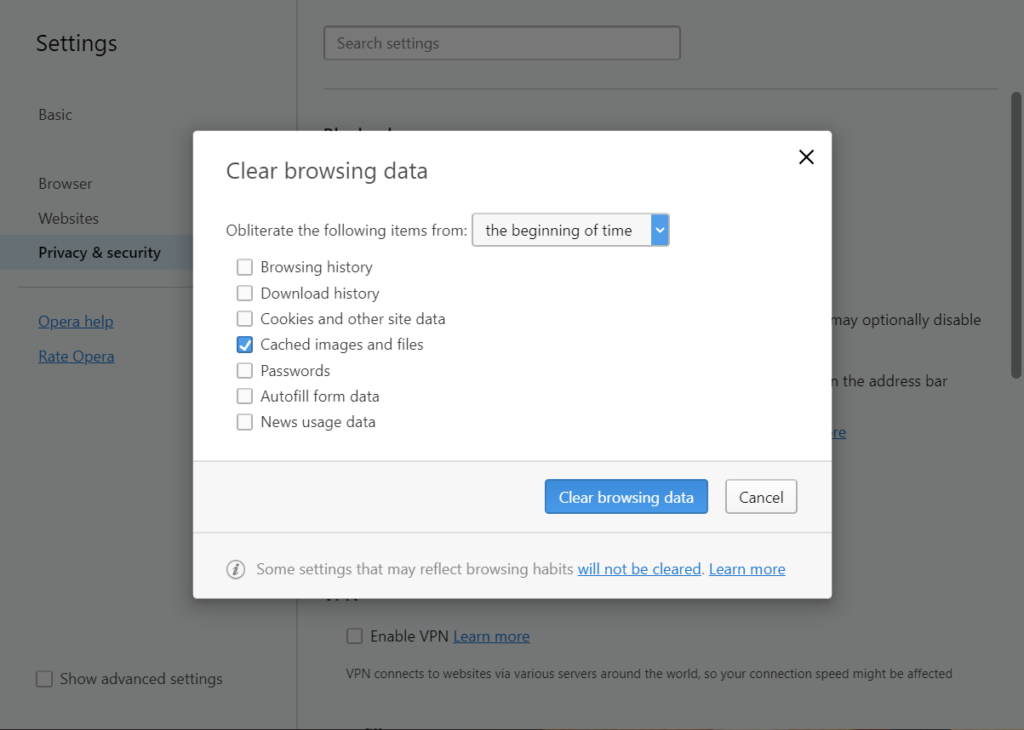This screenshot has width=1024, height=730.
Task: Click the info icon near the footer note
Action: pyautogui.click(x=235, y=568)
